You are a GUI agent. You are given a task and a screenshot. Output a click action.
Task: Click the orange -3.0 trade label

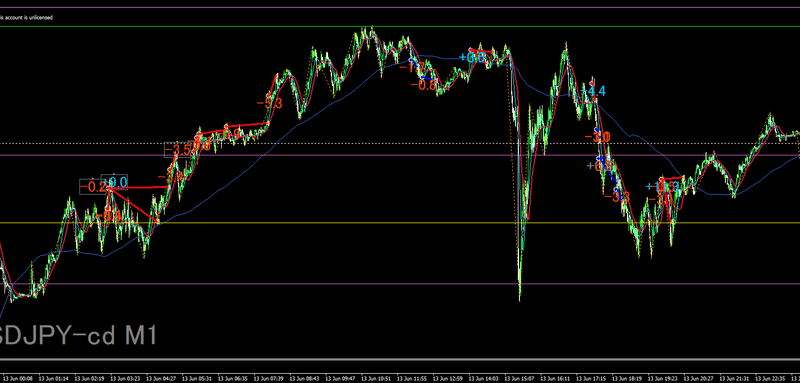tap(597, 137)
